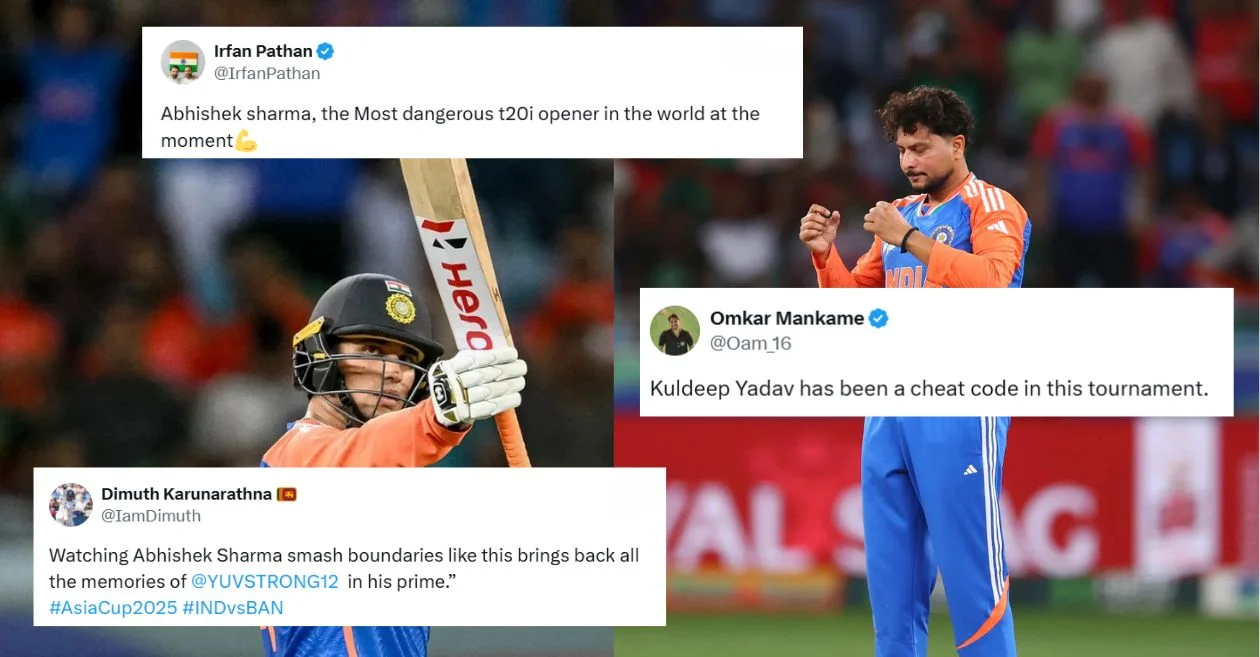The width and height of the screenshot is (1260, 657).
Task: Click the Kuldeep Yadav cheat code tweet text
Action: [x=929, y=388]
